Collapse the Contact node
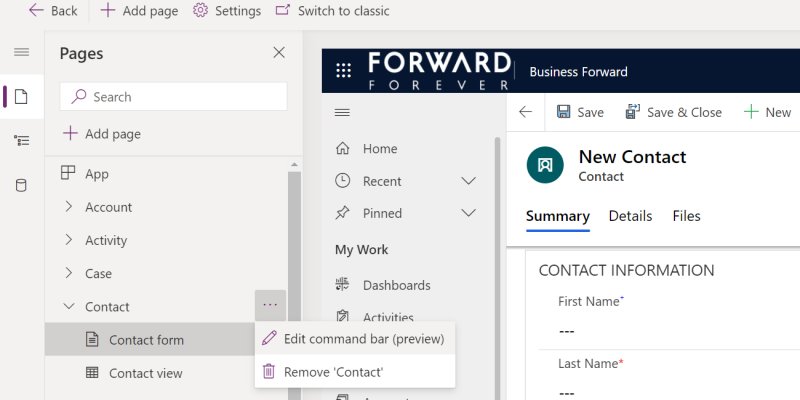The width and height of the screenshot is (800, 400). pos(68,306)
